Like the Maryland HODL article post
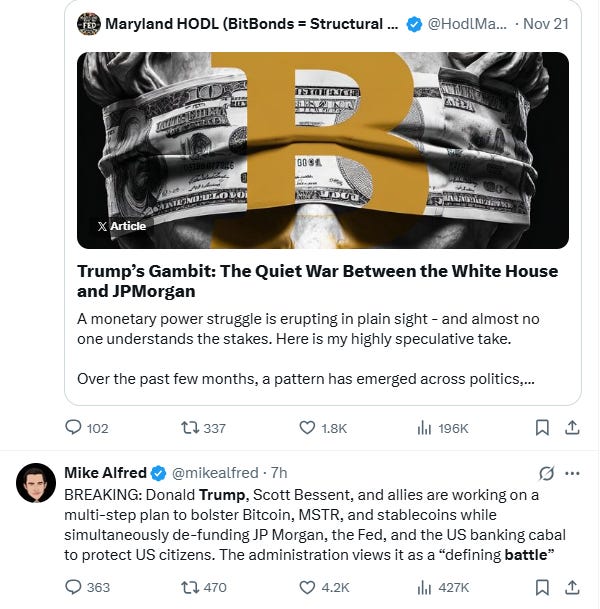Viewport: 600px width, 609px height. [308, 428]
